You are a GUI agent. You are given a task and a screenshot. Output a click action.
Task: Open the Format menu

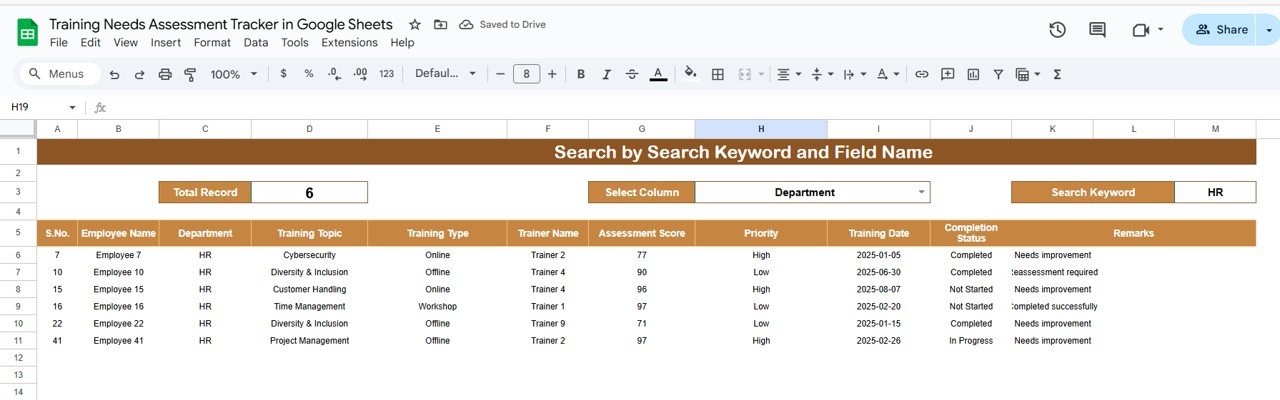click(212, 43)
